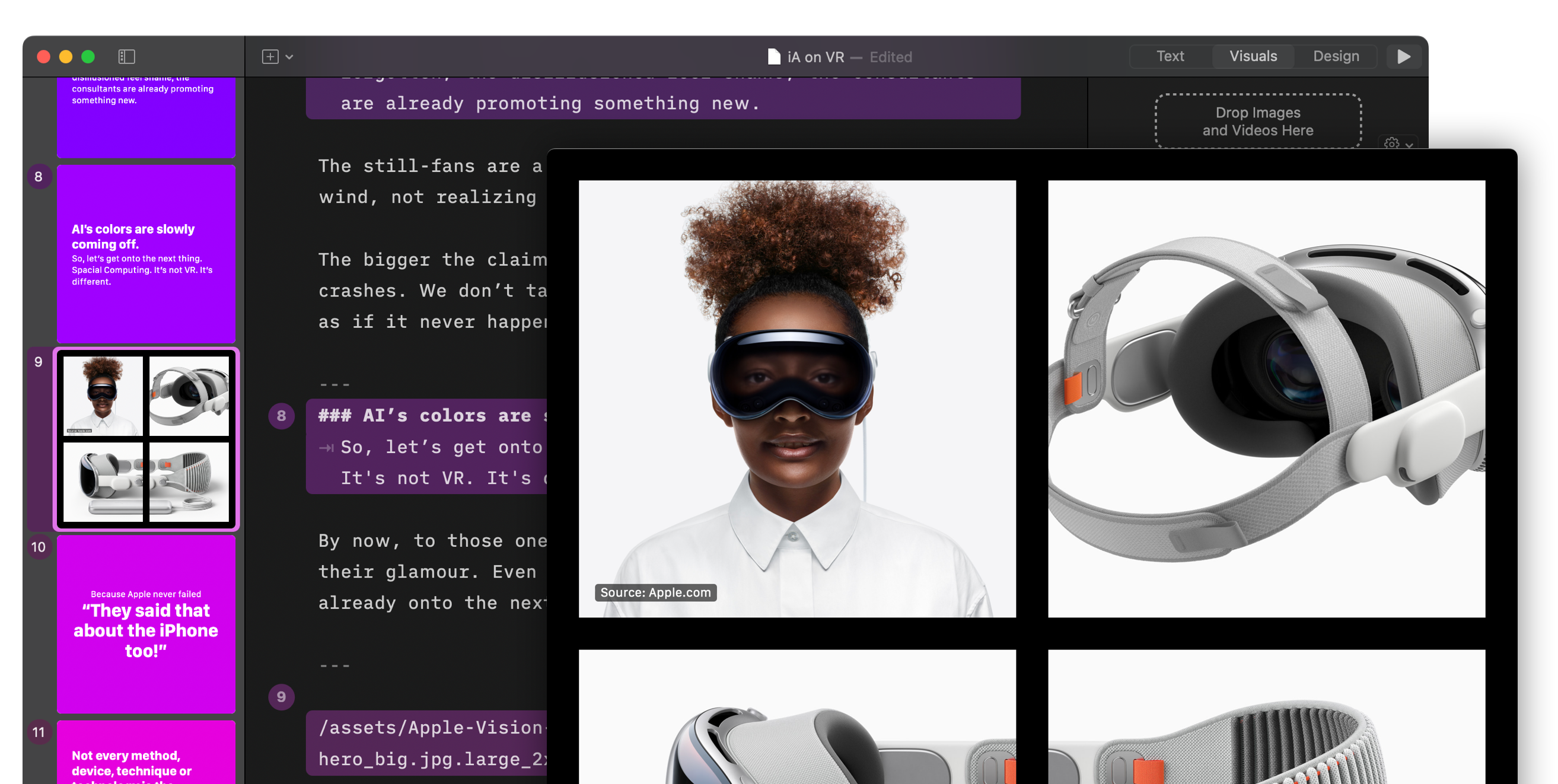Click the Drop Images and Videos Here zone
The width and height of the screenshot is (1558, 784).
coord(1258,121)
